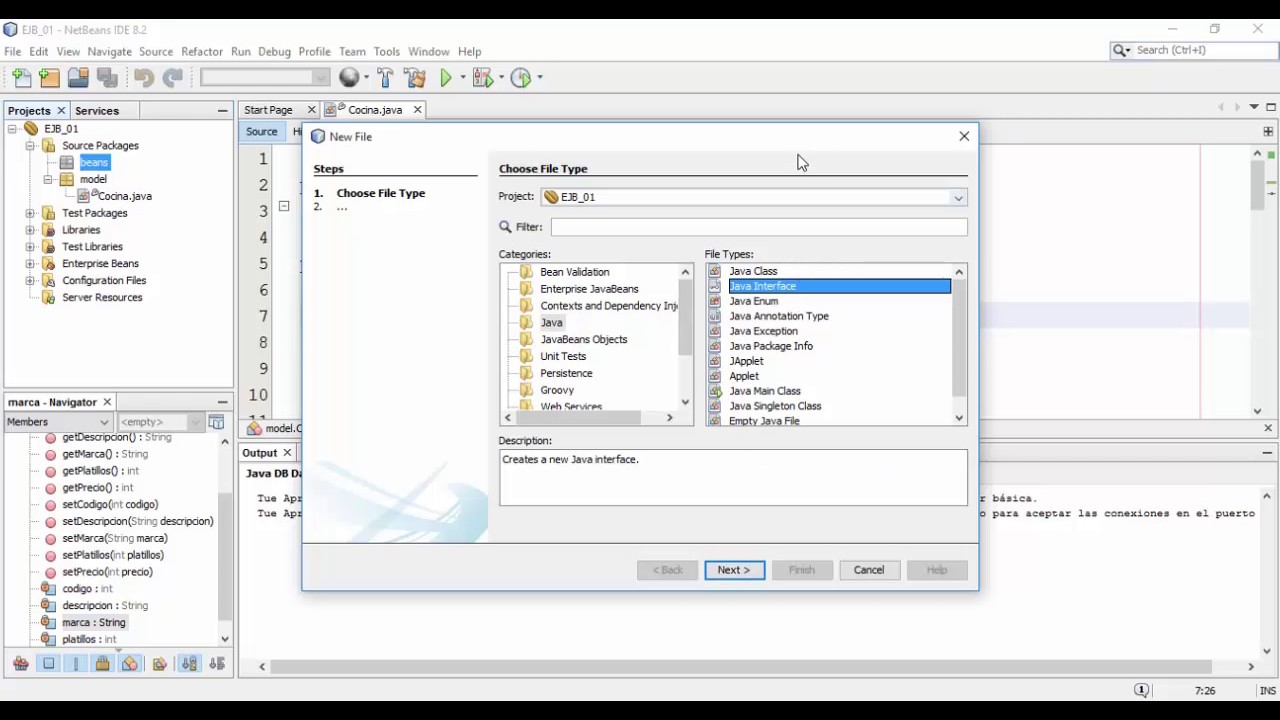The image size is (1280, 720).
Task: Click the Clean and Build Project icon
Action: click(416, 78)
